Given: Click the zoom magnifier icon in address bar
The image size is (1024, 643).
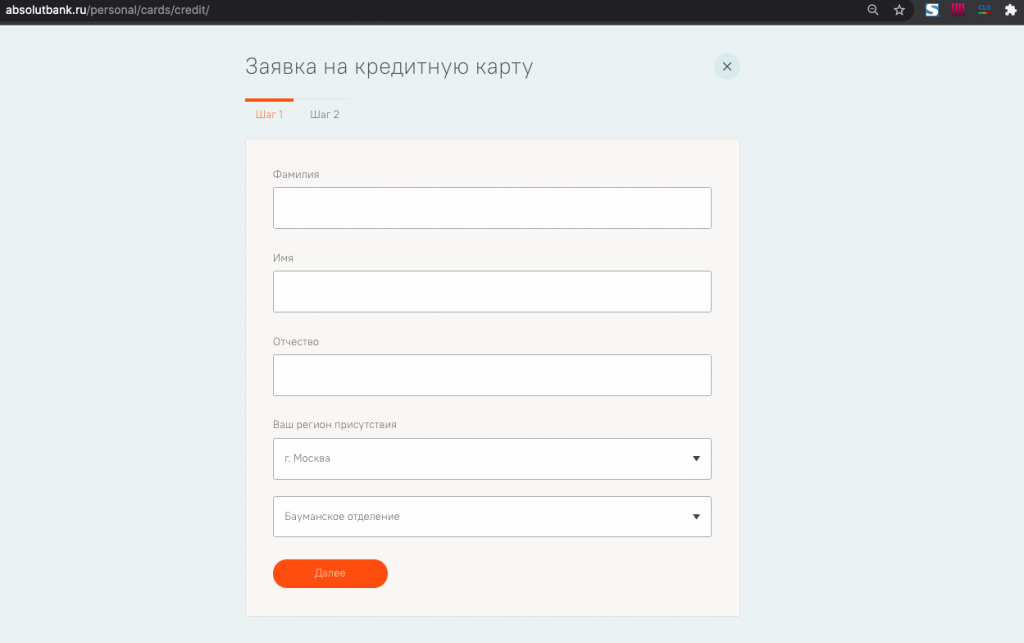Looking at the screenshot, I should click(x=873, y=10).
